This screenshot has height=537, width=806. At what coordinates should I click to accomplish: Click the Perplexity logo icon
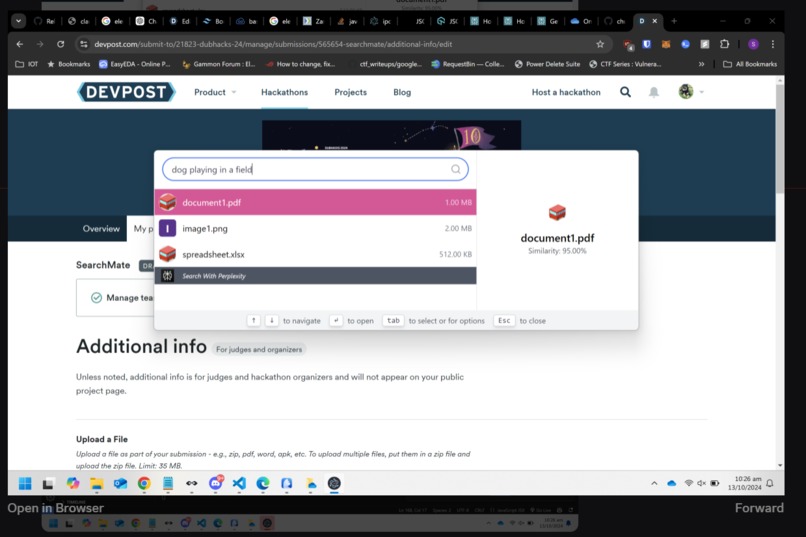tap(167, 275)
